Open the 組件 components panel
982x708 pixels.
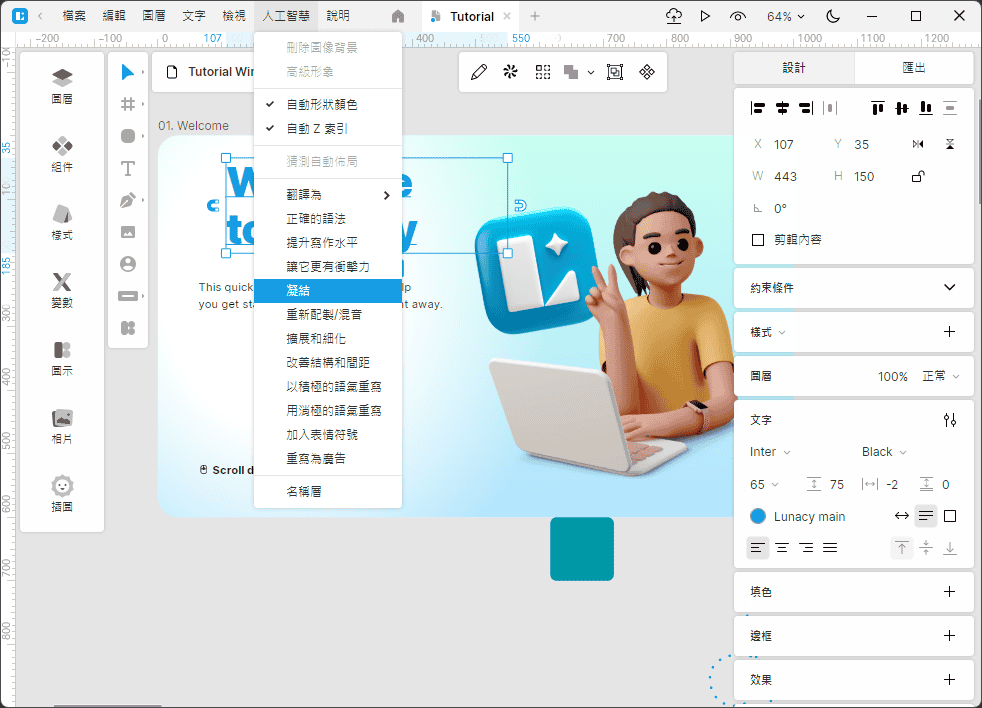62,154
